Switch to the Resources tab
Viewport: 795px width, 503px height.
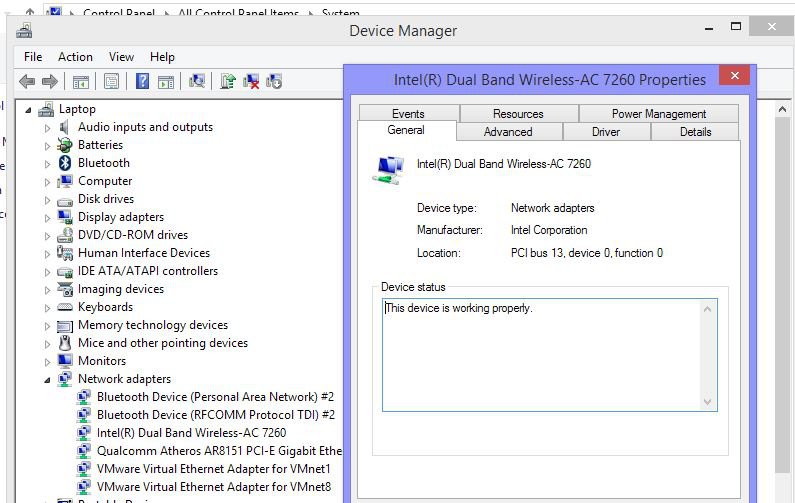point(518,114)
